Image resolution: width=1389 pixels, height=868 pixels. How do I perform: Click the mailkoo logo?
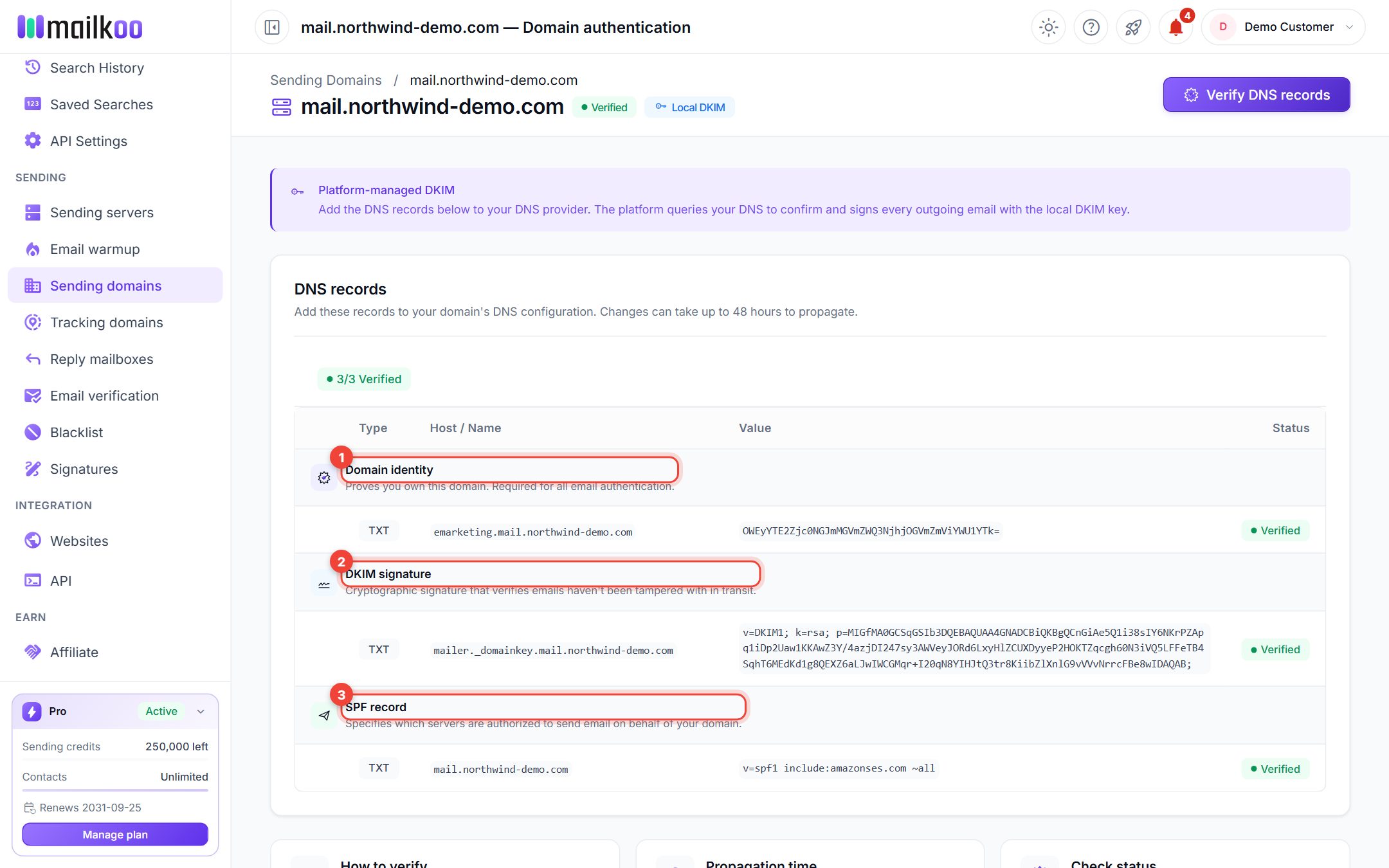click(x=80, y=27)
